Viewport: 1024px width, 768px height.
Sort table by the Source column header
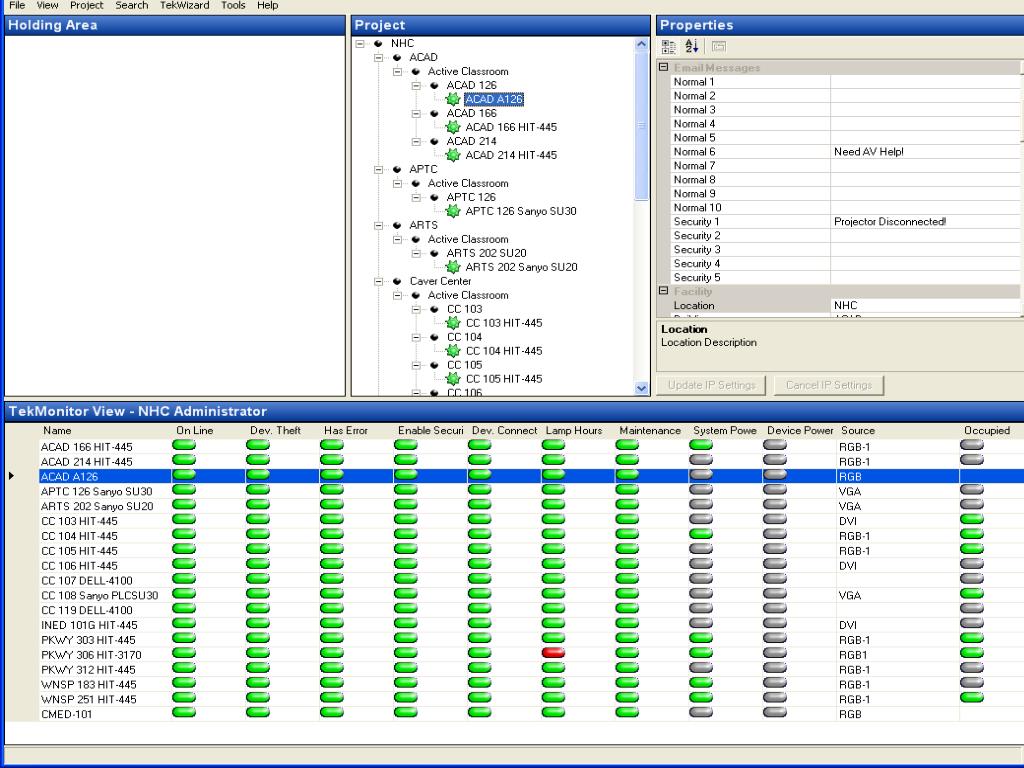[858, 430]
